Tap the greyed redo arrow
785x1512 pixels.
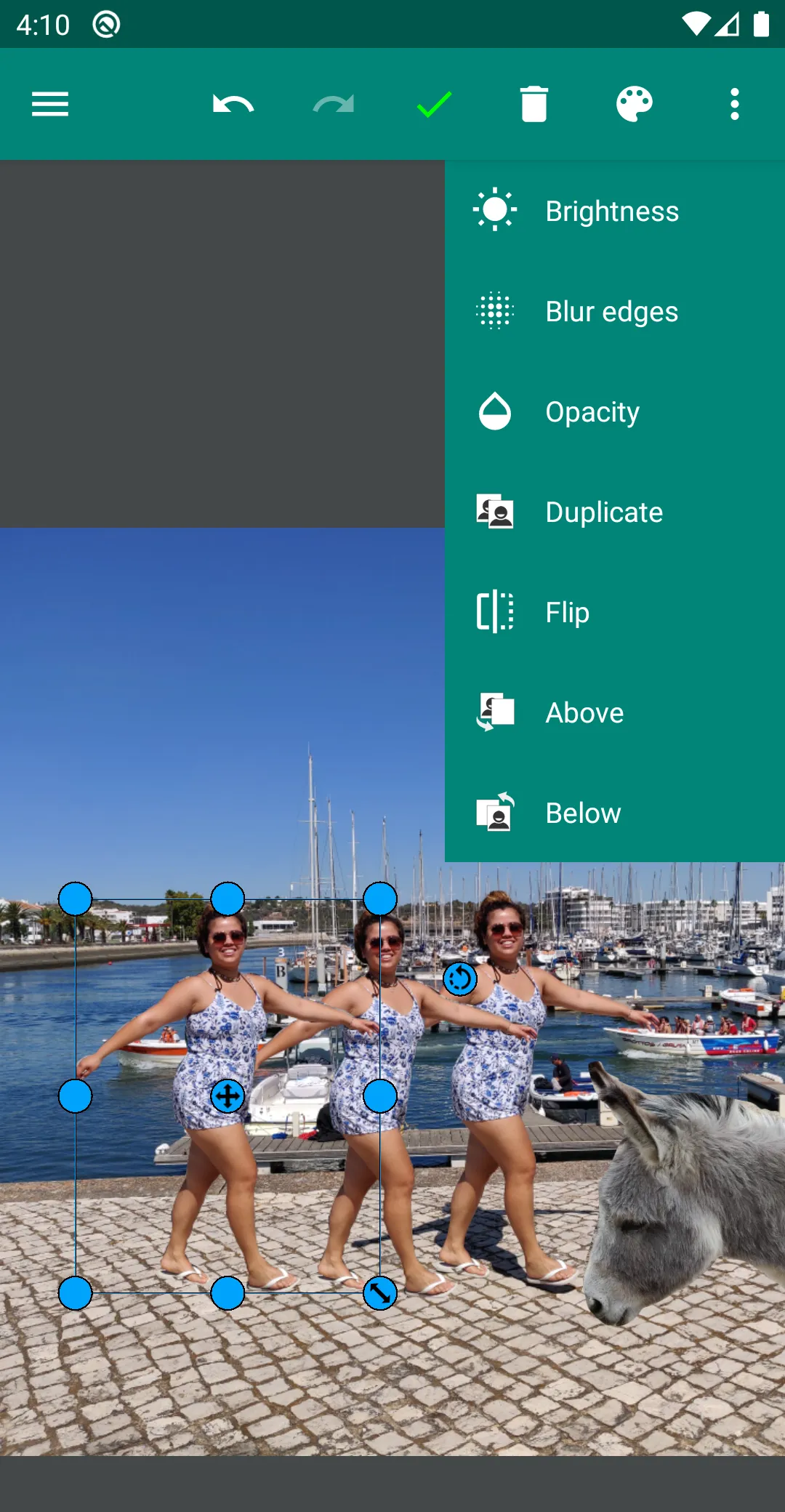[334, 105]
